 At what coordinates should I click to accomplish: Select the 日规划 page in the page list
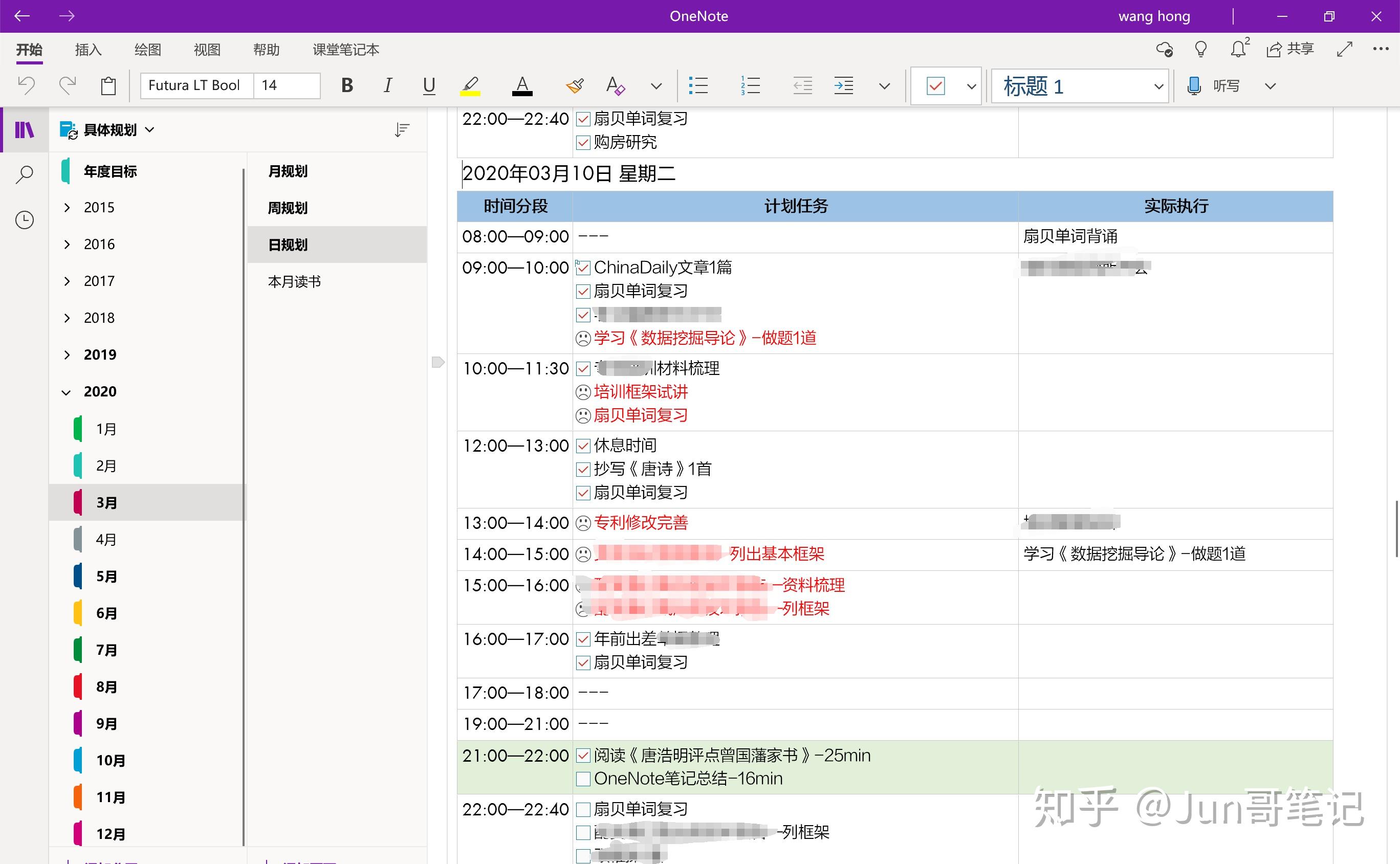pos(288,245)
